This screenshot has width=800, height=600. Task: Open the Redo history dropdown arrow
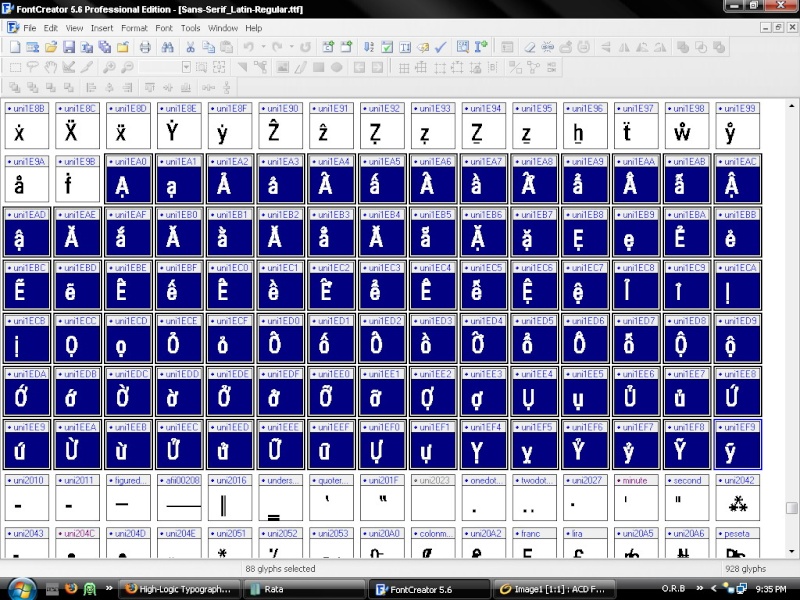pyautogui.click(x=291, y=47)
